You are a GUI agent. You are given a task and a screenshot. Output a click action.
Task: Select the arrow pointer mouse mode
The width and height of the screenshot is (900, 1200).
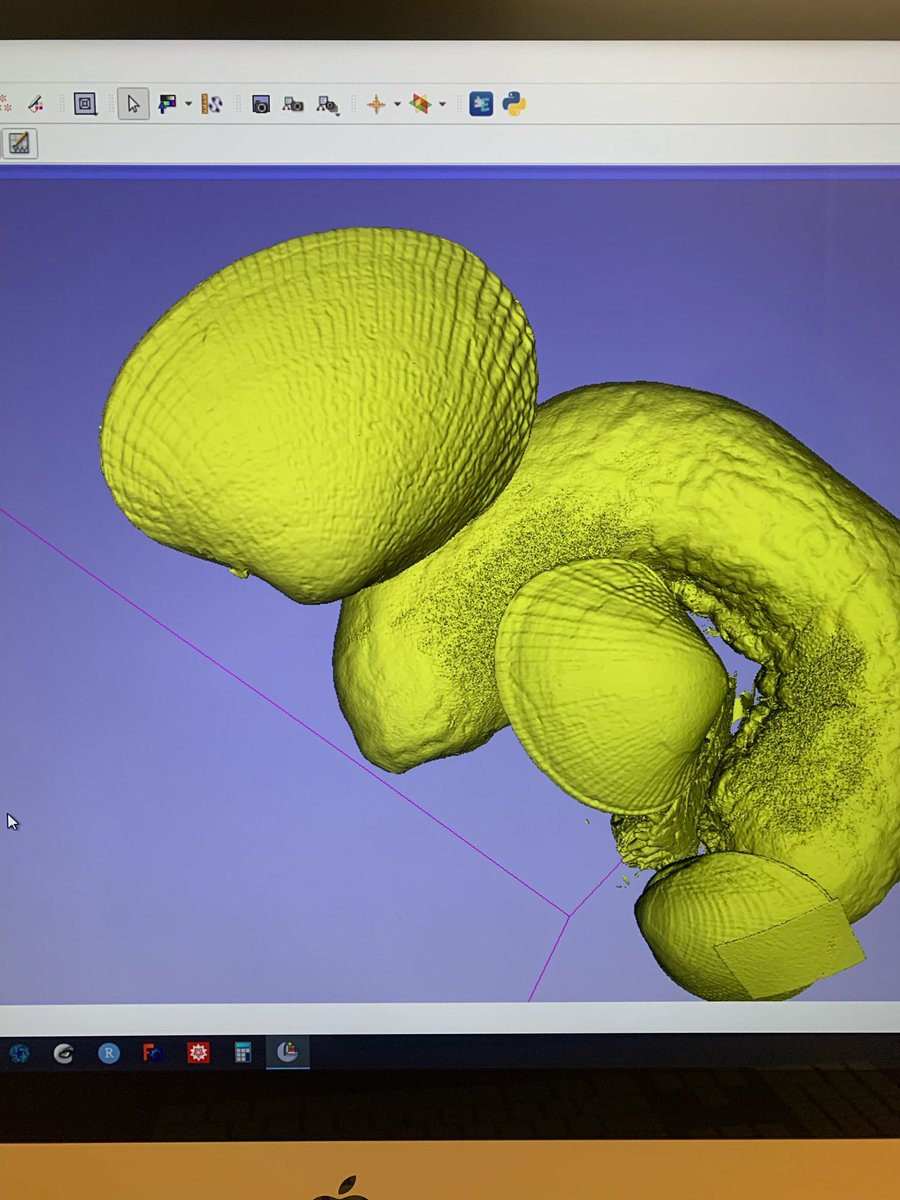click(133, 103)
